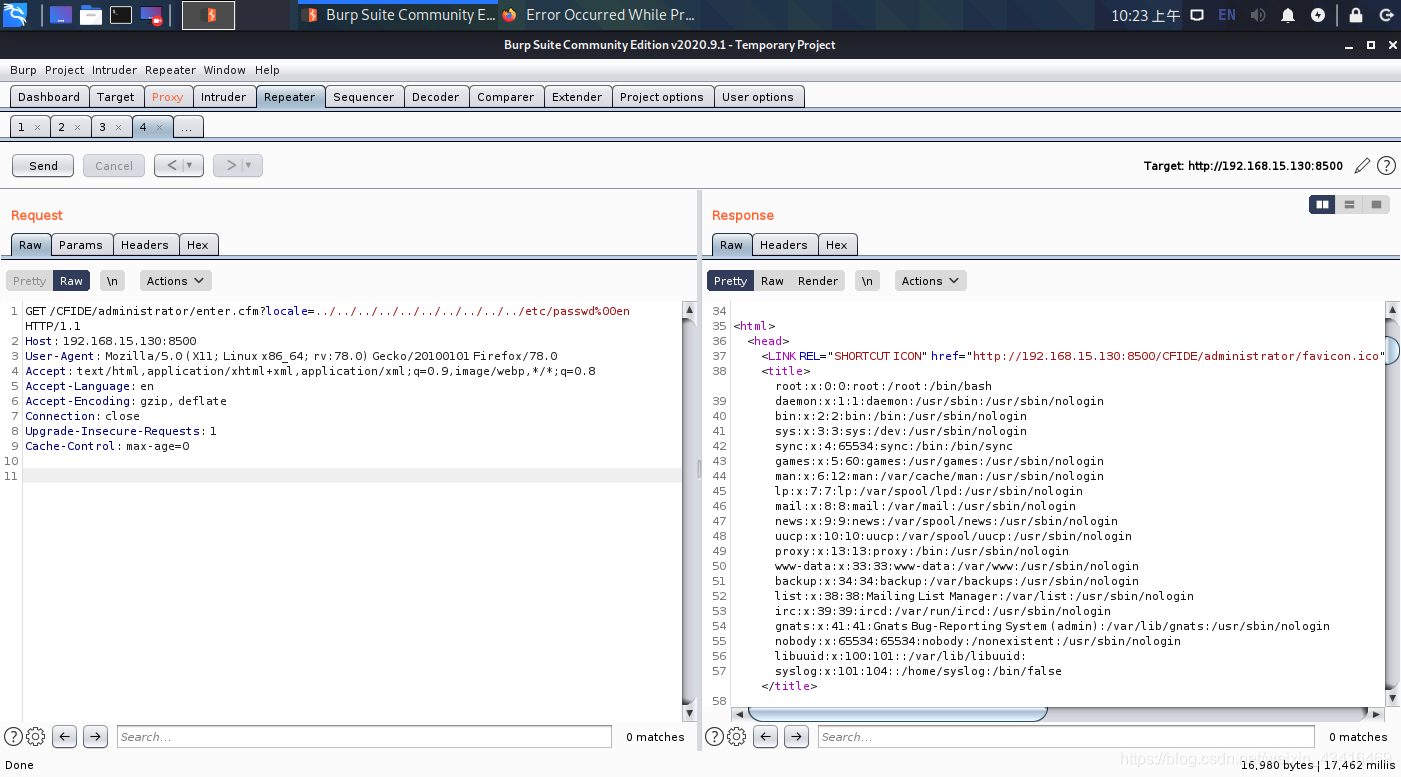Click the Cancel button
This screenshot has height=777, width=1401.
tap(114, 166)
